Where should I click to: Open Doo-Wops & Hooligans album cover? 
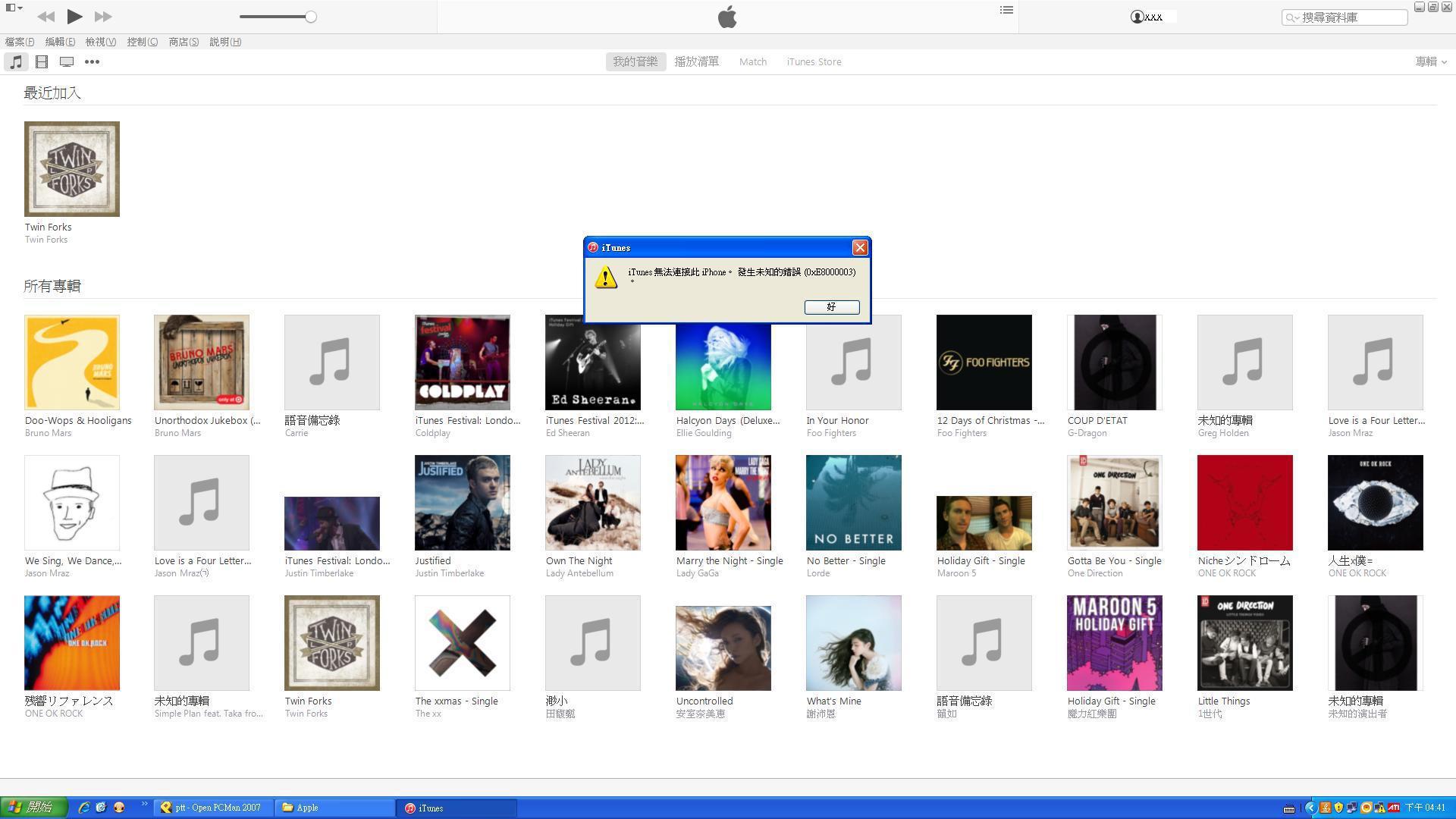tap(72, 362)
